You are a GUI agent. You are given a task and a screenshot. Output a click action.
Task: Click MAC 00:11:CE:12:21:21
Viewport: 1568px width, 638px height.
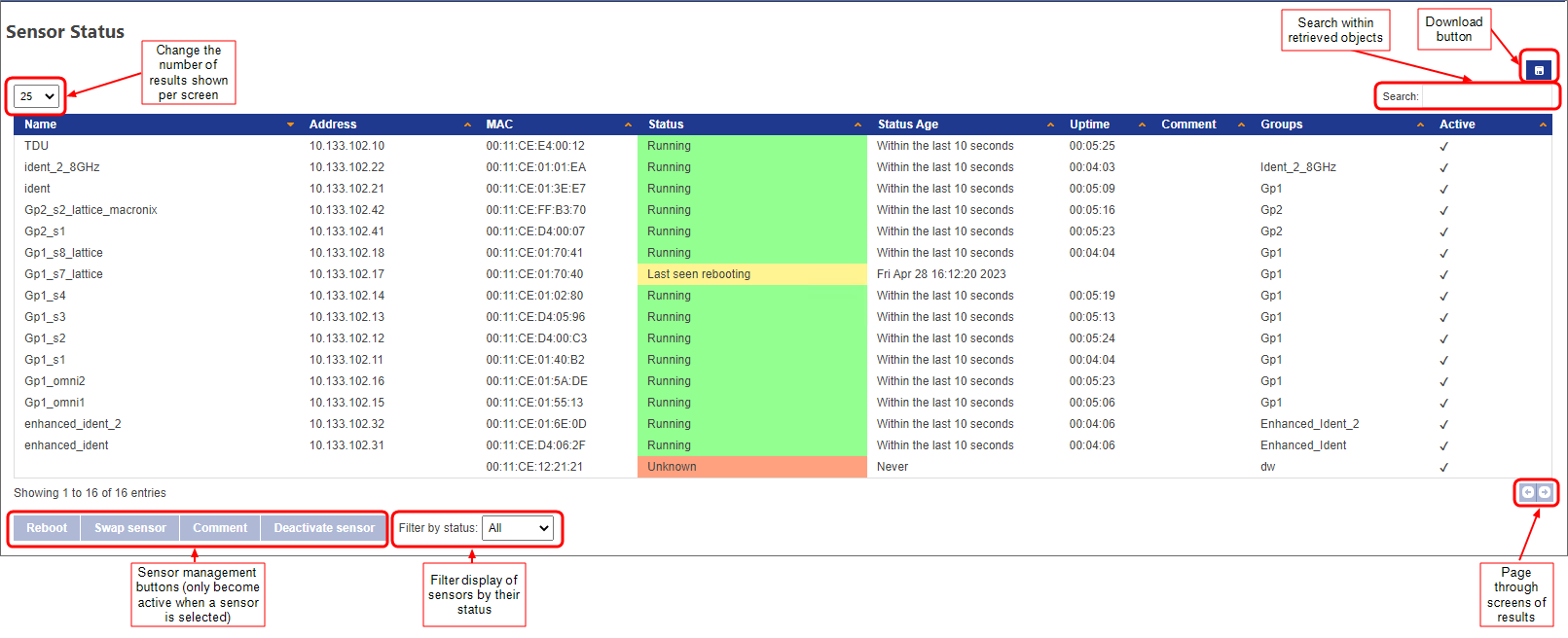[x=534, y=467]
